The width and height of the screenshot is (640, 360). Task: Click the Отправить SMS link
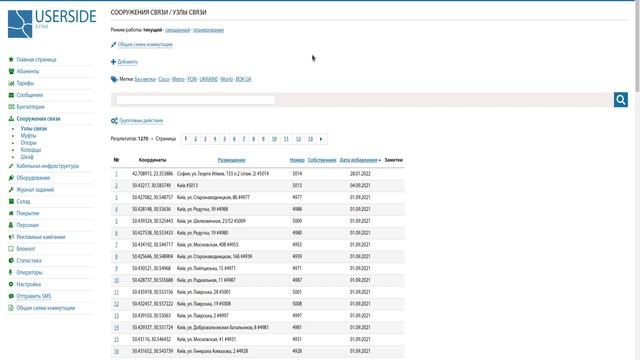coord(34,296)
